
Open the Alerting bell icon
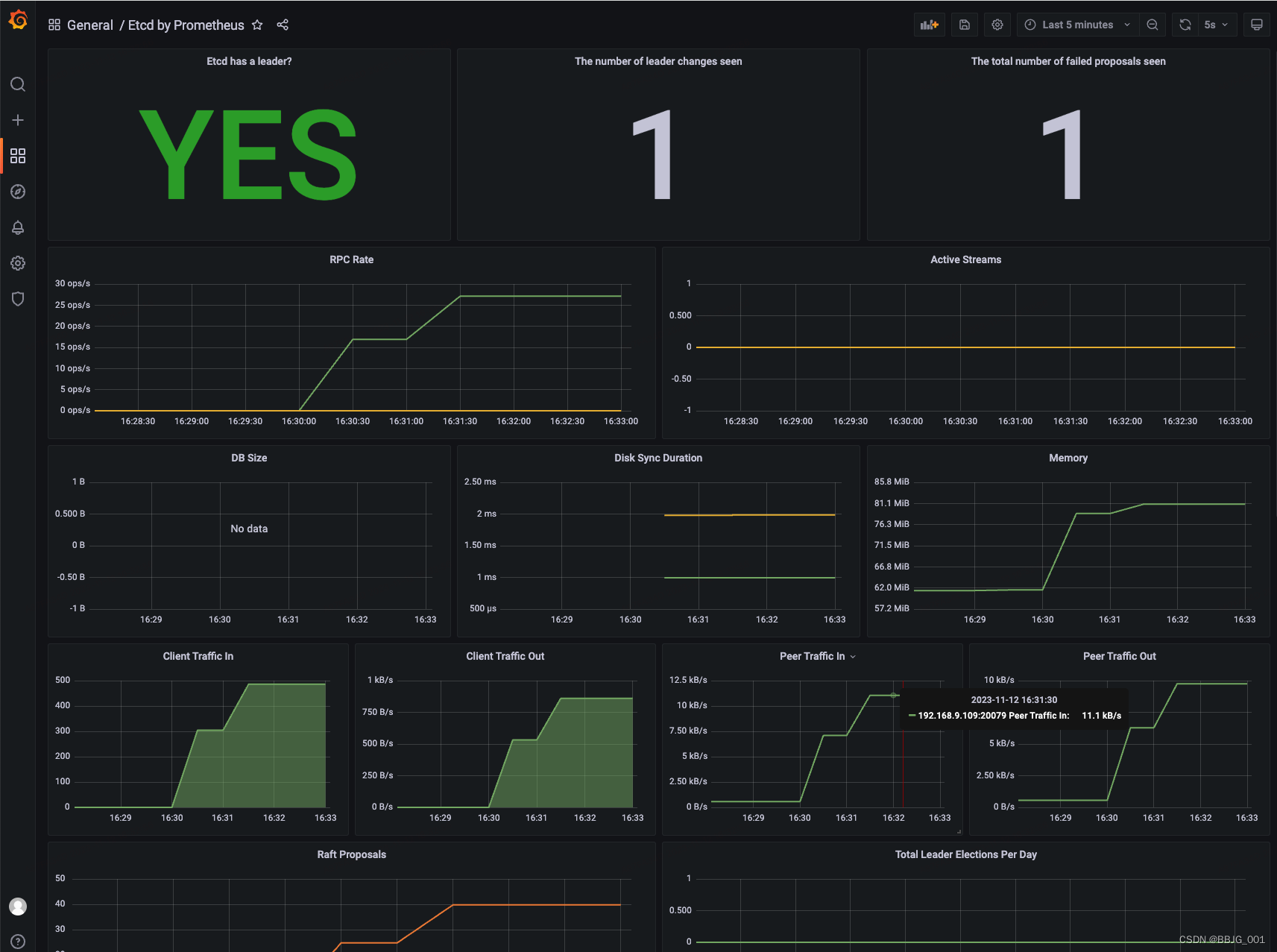coord(18,227)
